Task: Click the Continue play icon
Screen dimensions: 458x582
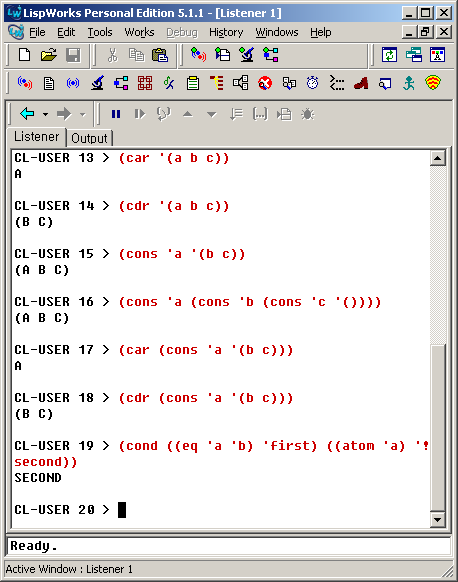Action: click(x=140, y=114)
